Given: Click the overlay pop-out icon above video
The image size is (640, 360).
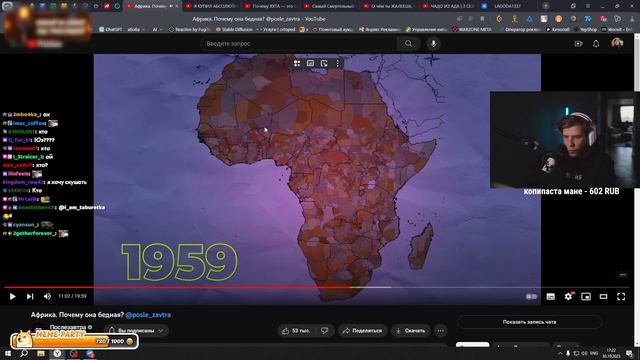Looking at the screenshot, I should pyautogui.click(x=324, y=63).
